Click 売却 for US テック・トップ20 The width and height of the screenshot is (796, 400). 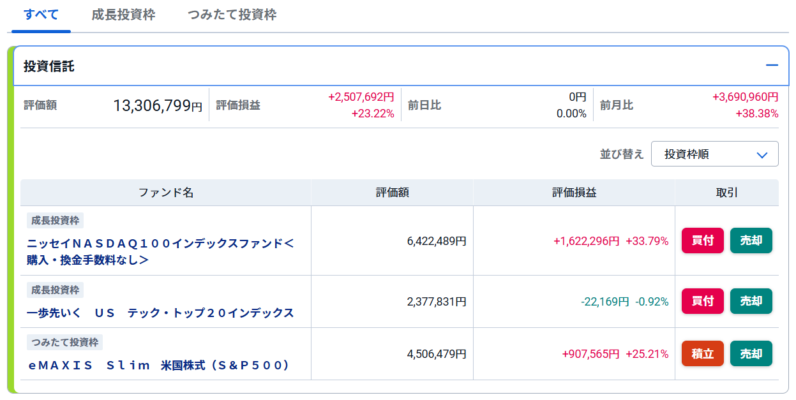751,301
